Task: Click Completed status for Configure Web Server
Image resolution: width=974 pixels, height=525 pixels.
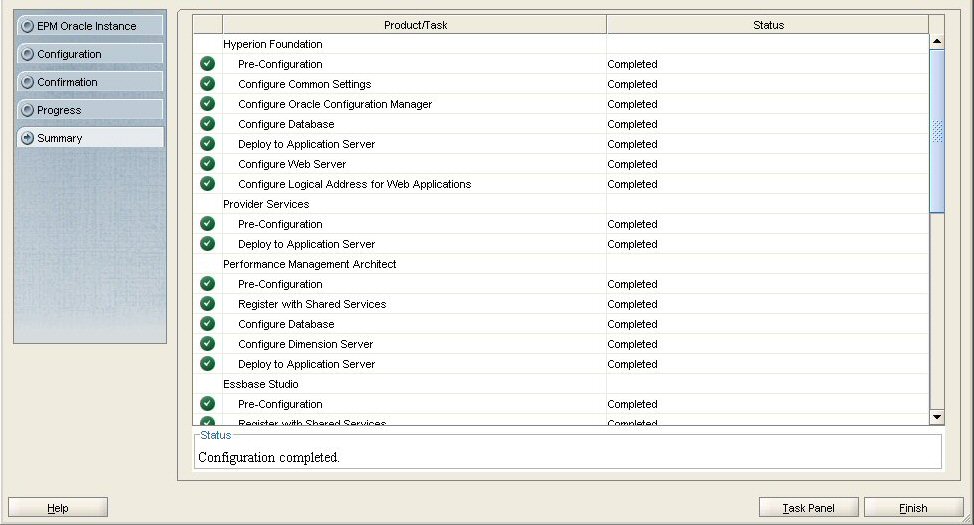Action: click(x=632, y=164)
